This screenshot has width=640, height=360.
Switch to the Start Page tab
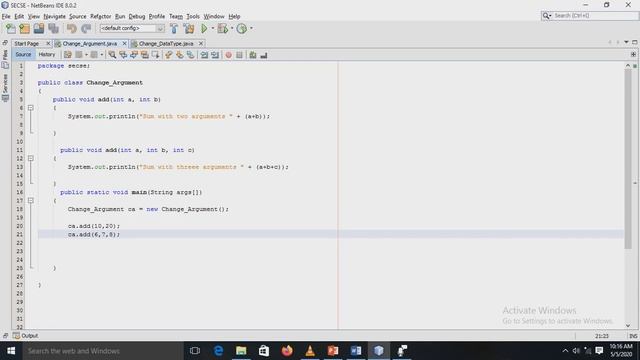coord(27,43)
